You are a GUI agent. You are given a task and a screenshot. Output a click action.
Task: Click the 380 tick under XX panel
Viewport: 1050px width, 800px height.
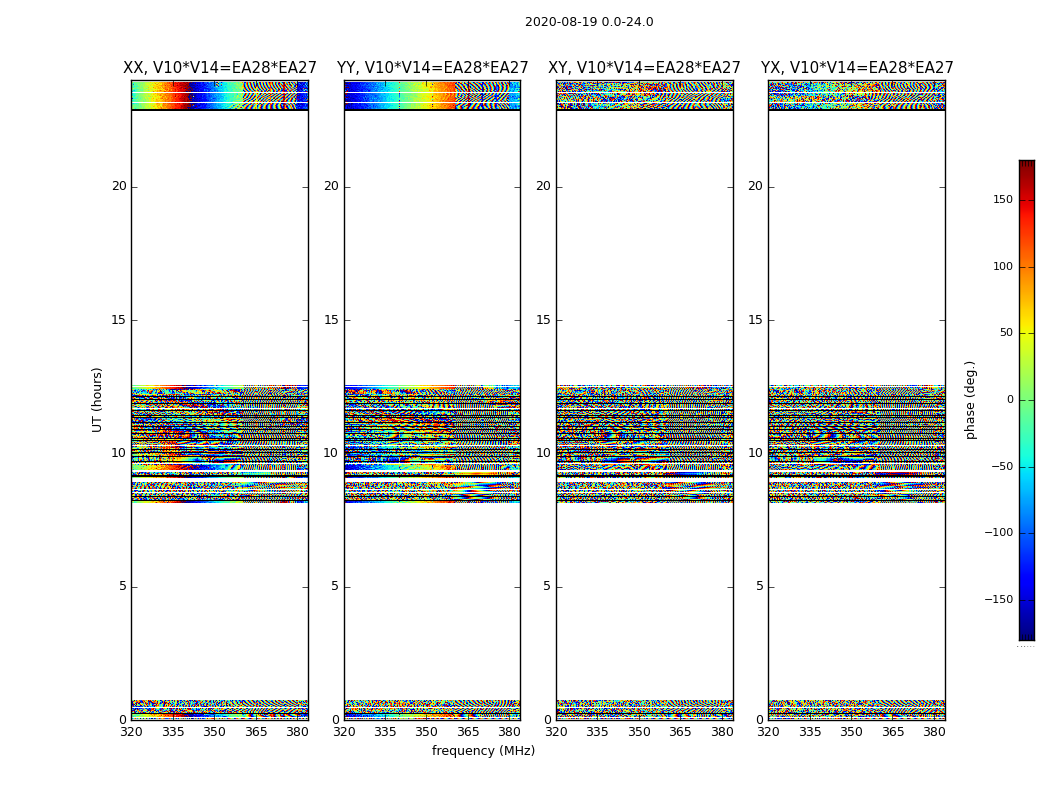point(297,732)
